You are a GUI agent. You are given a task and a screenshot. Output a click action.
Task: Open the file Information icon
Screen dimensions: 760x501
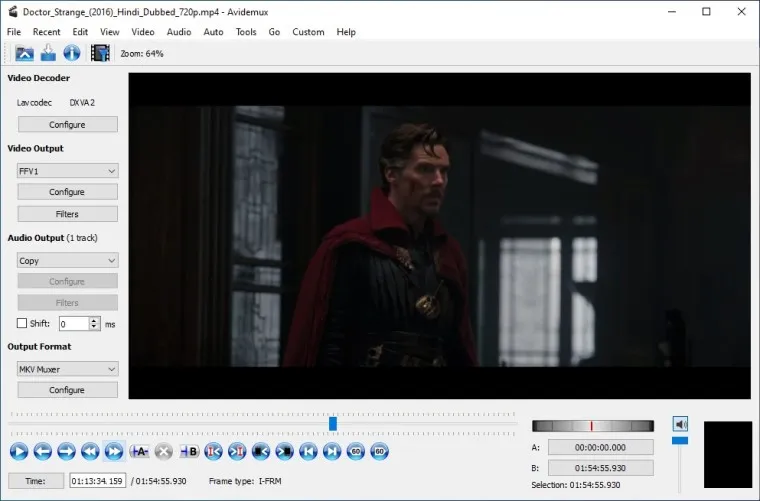[x=72, y=53]
